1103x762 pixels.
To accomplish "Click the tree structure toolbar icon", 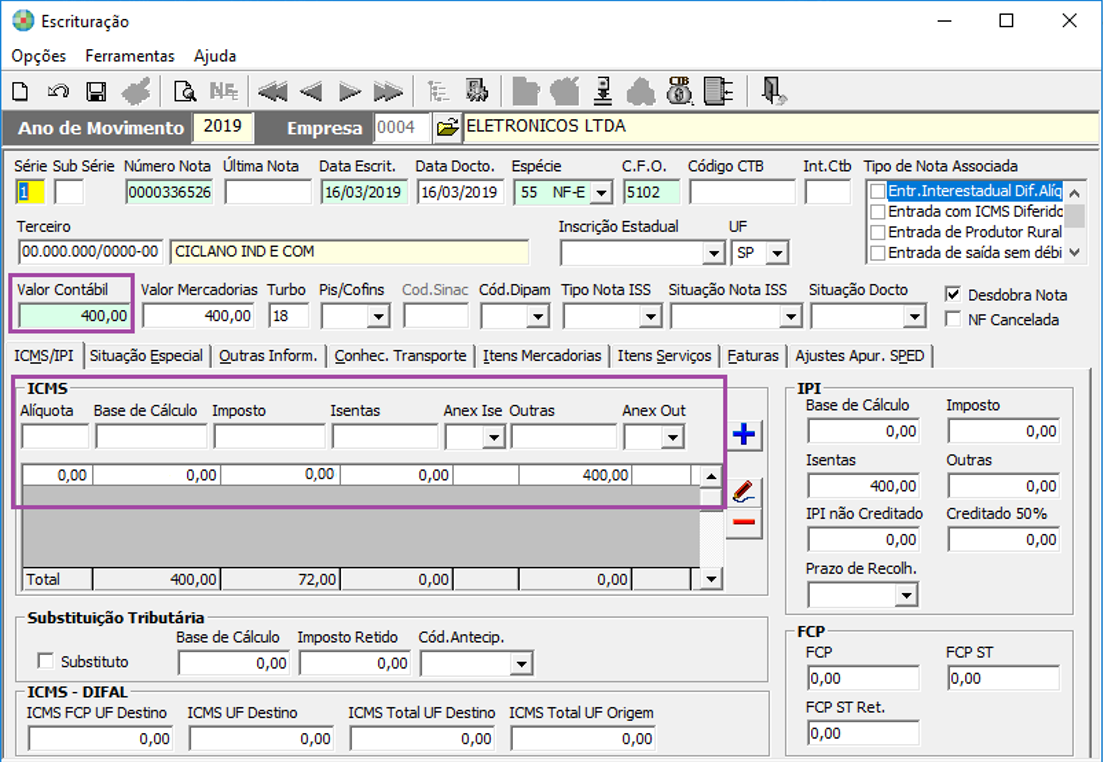I will pyautogui.click(x=438, y=91).
